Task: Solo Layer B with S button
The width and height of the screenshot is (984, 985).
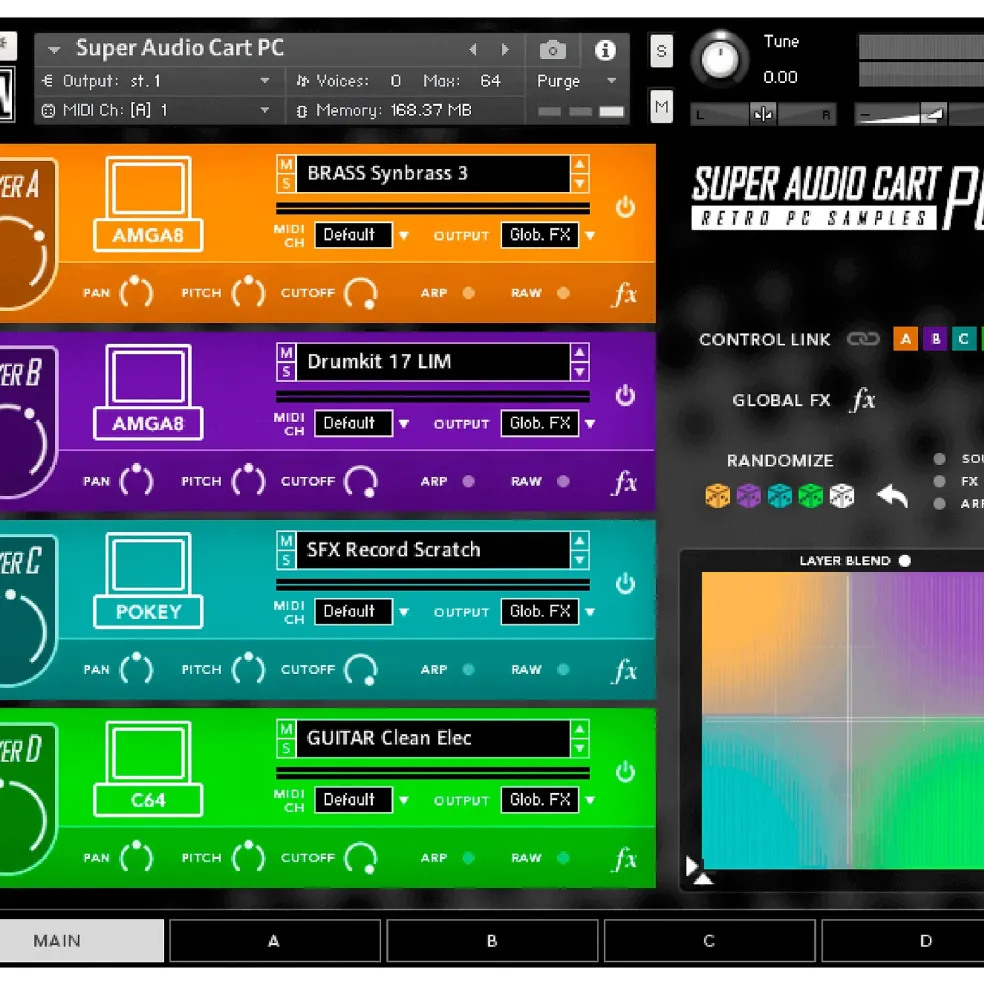Action: 286,371
